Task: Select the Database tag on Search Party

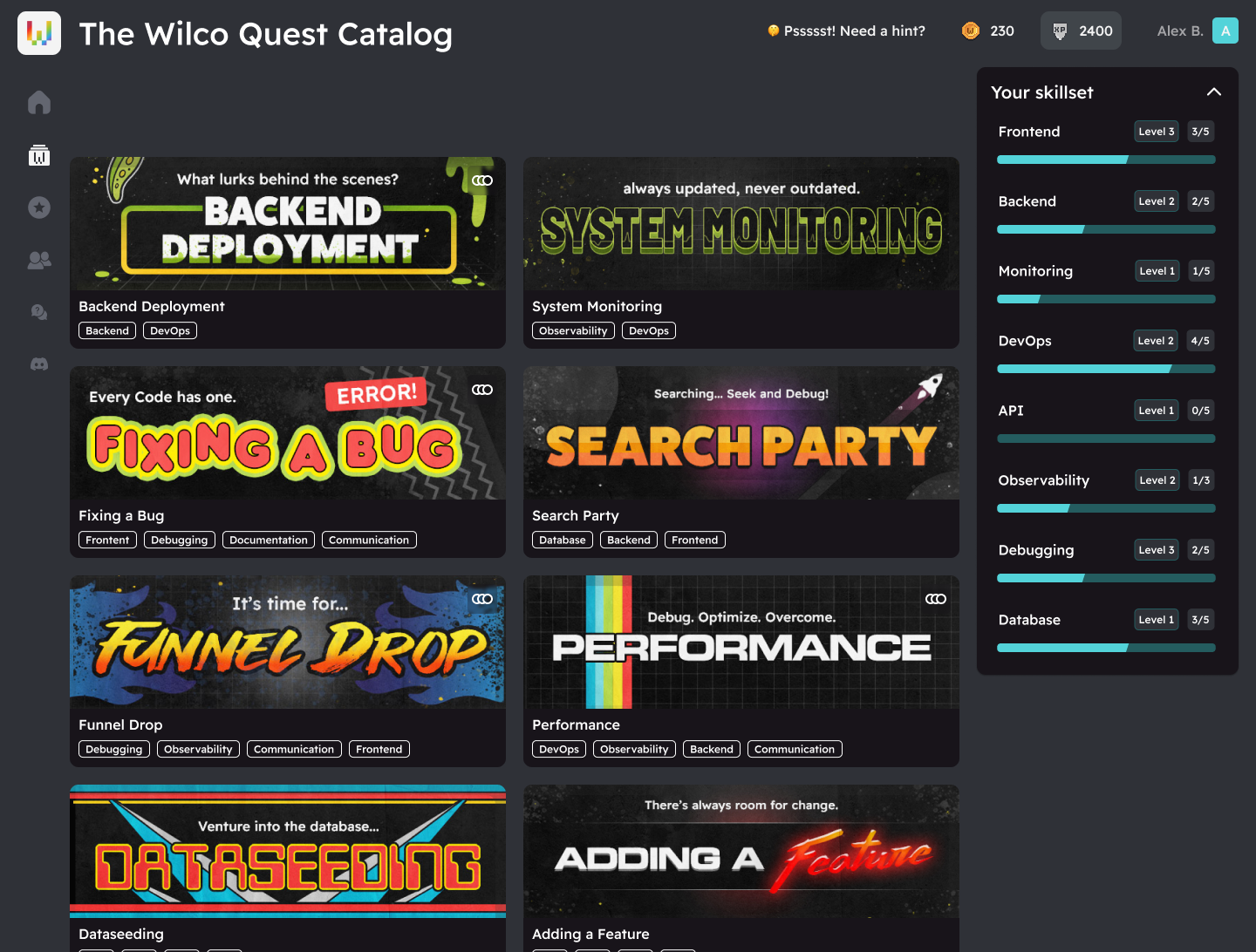Action: pyautogui.click(x=563, y=540)
